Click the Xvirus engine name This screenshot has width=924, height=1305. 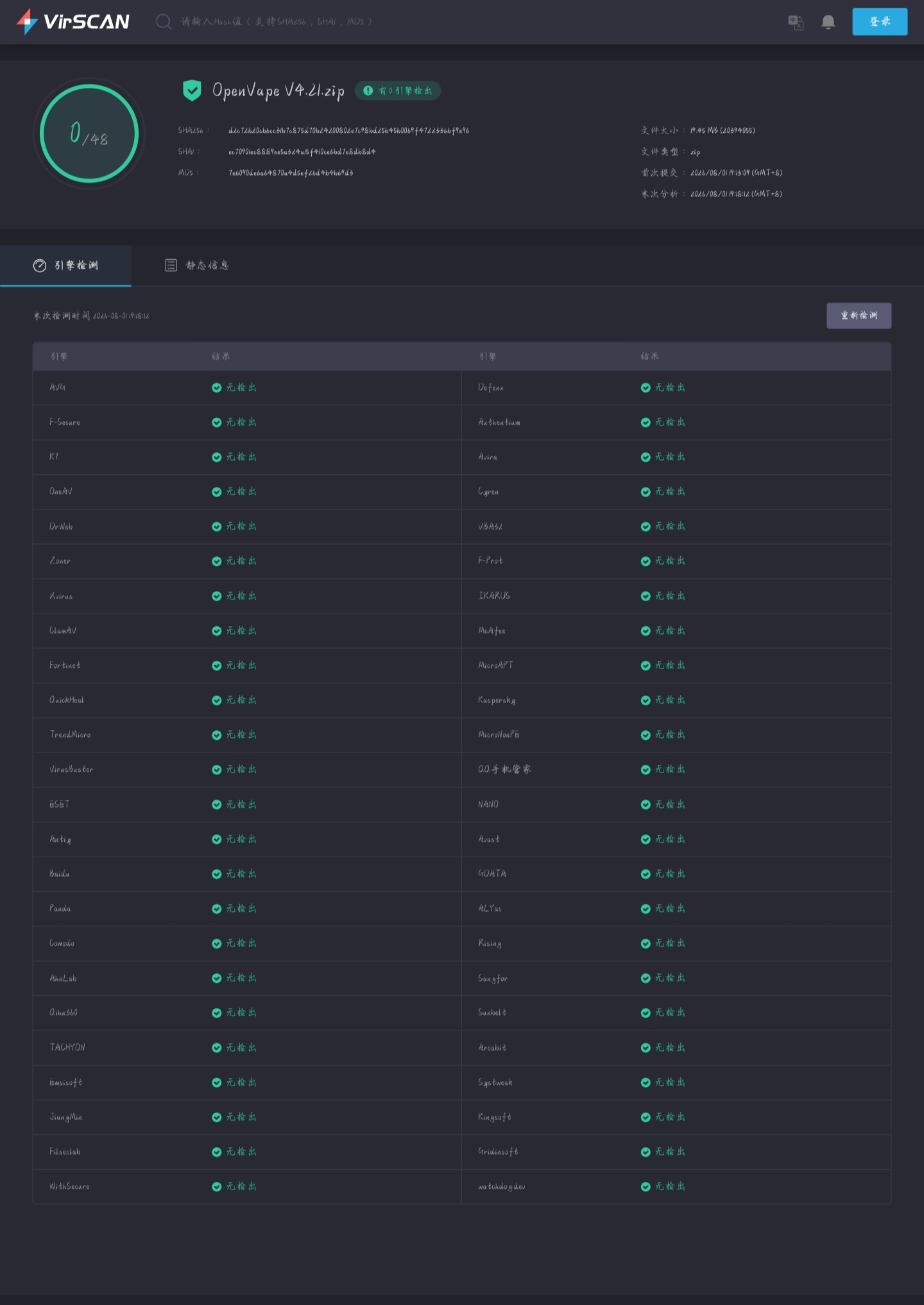point(61,596)
